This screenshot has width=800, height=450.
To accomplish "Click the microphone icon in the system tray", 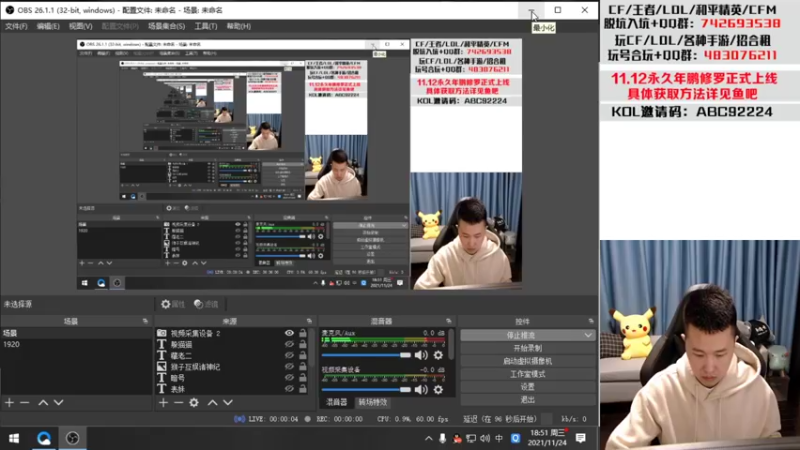I will (x=442, y=438).
